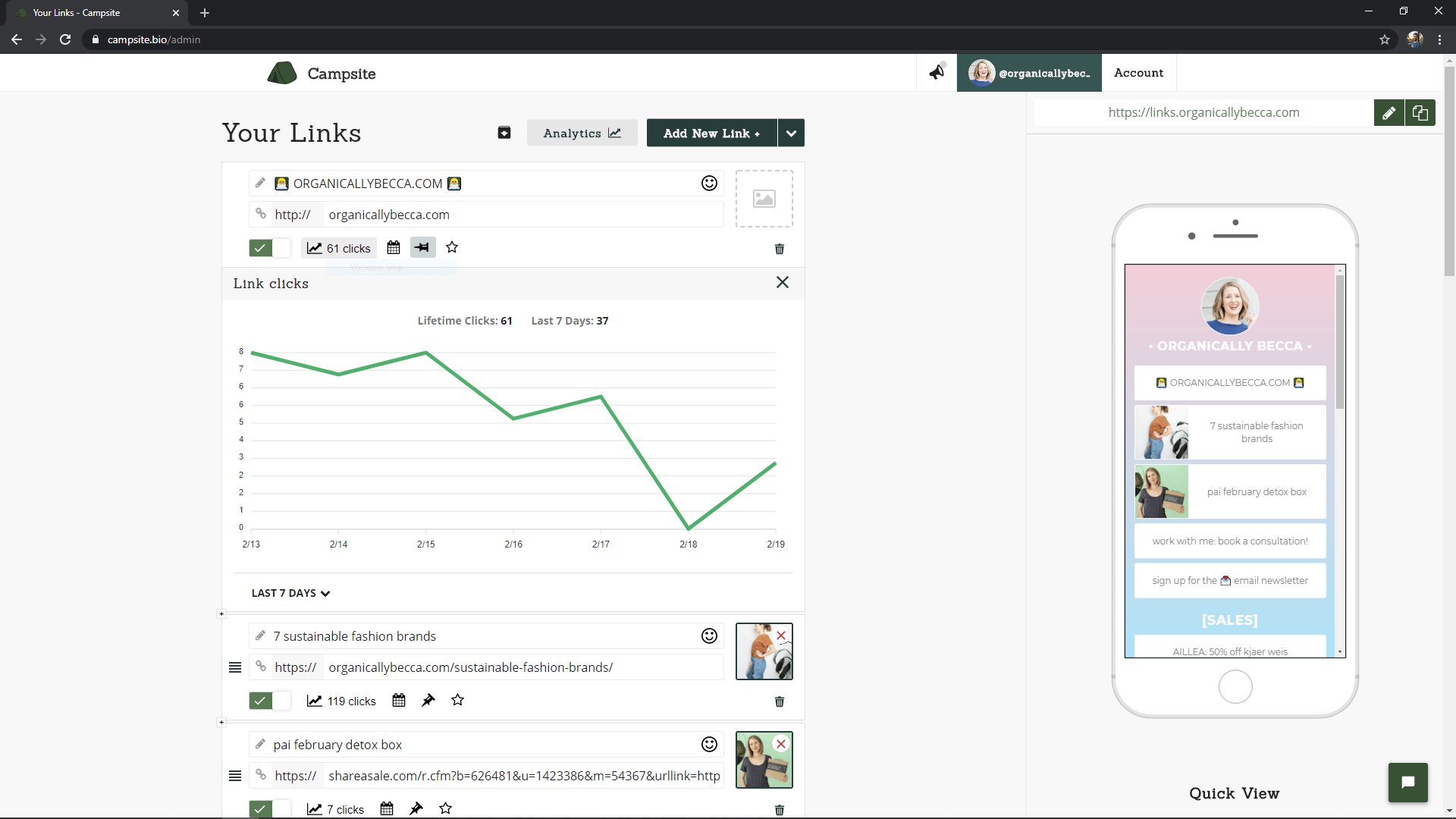1456x819 pixels.
Task: Open https://links.organicallybecca.com link
Action: point(1203,112)
